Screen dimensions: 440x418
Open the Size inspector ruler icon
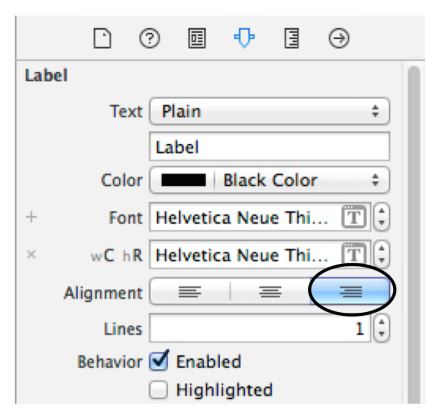(292, 38)
